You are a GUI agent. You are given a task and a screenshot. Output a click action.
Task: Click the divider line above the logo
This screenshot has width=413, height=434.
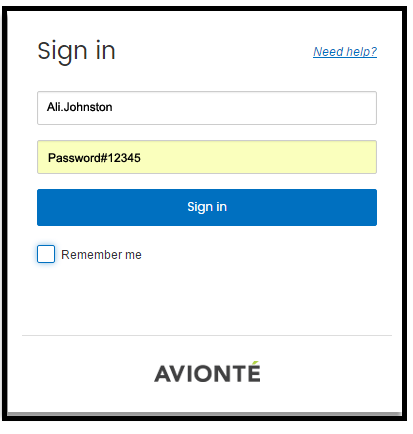(x=207, y=335)
